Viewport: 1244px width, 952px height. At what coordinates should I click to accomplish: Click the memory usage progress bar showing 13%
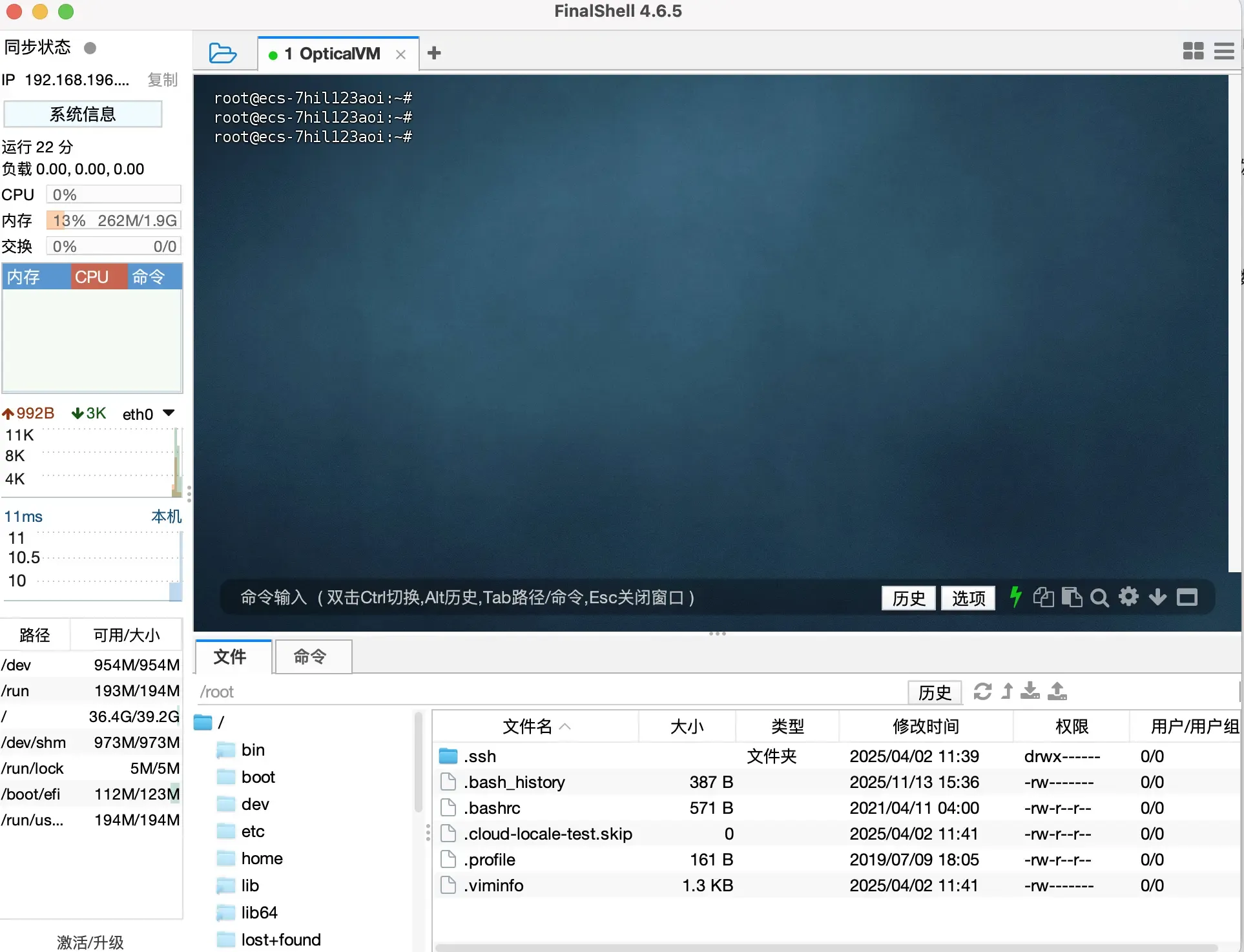114,220
